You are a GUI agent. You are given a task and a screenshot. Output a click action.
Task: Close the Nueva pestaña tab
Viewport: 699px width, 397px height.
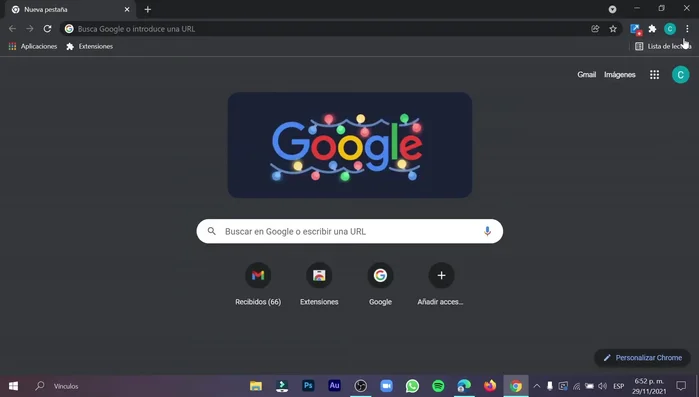pyautogui.click(x=127, y=9)
